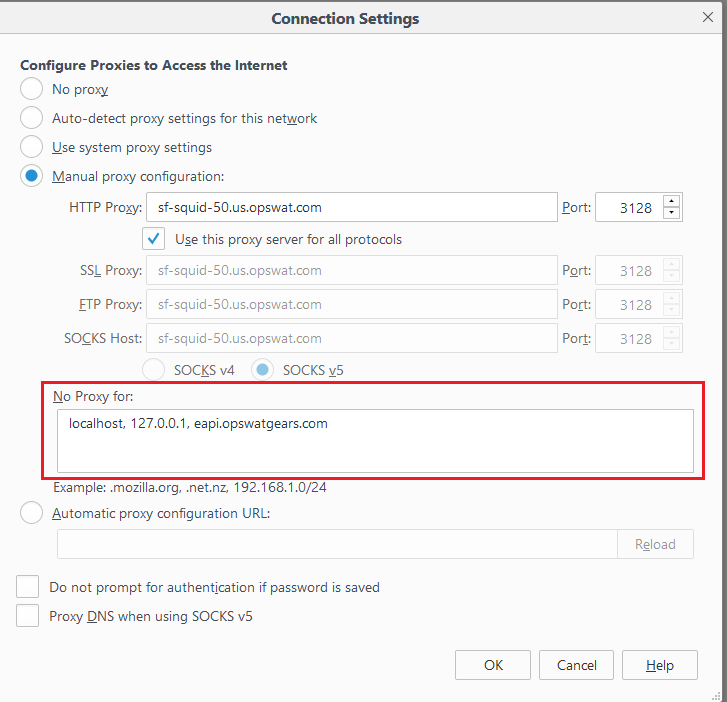The height and width of the screenshot is (702, 727).
Task: Click the HTTP Port number field
Action: point(630,207)
